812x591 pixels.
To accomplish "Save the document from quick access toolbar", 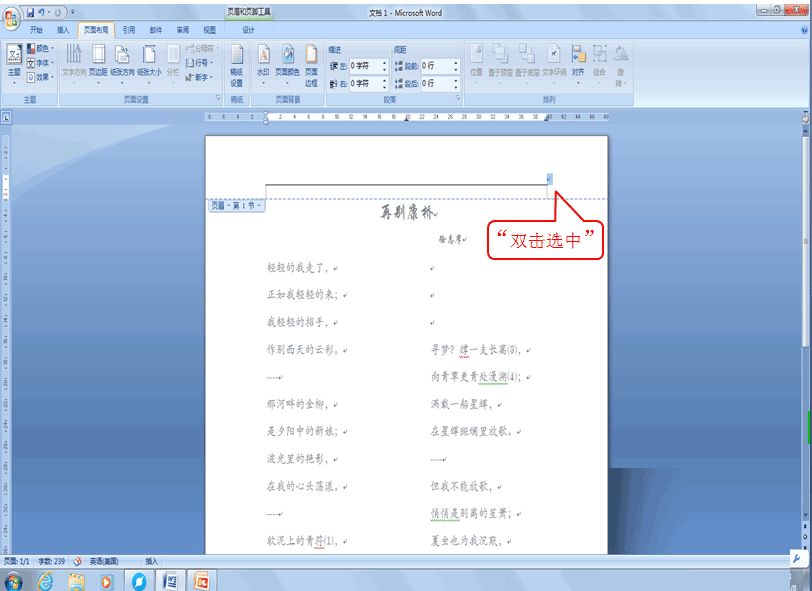I will pos(30,12).
